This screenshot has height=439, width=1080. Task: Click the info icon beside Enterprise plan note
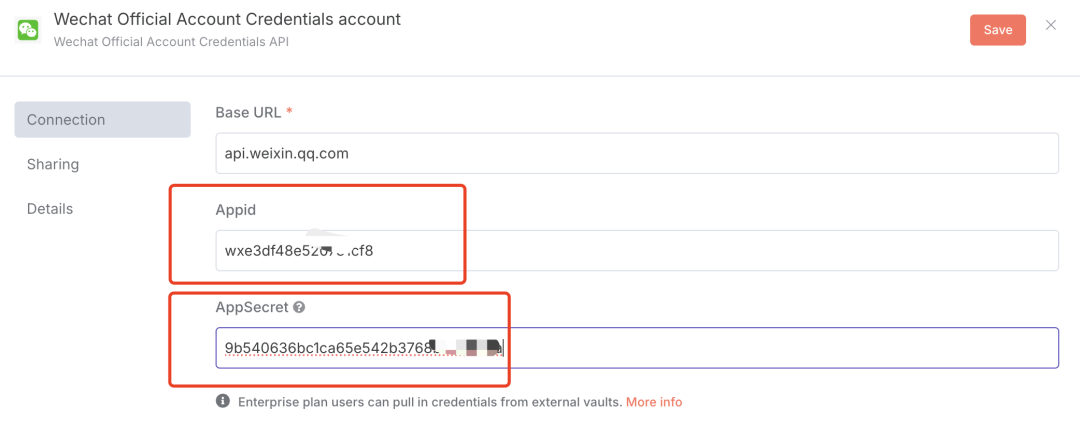[223, 402]
